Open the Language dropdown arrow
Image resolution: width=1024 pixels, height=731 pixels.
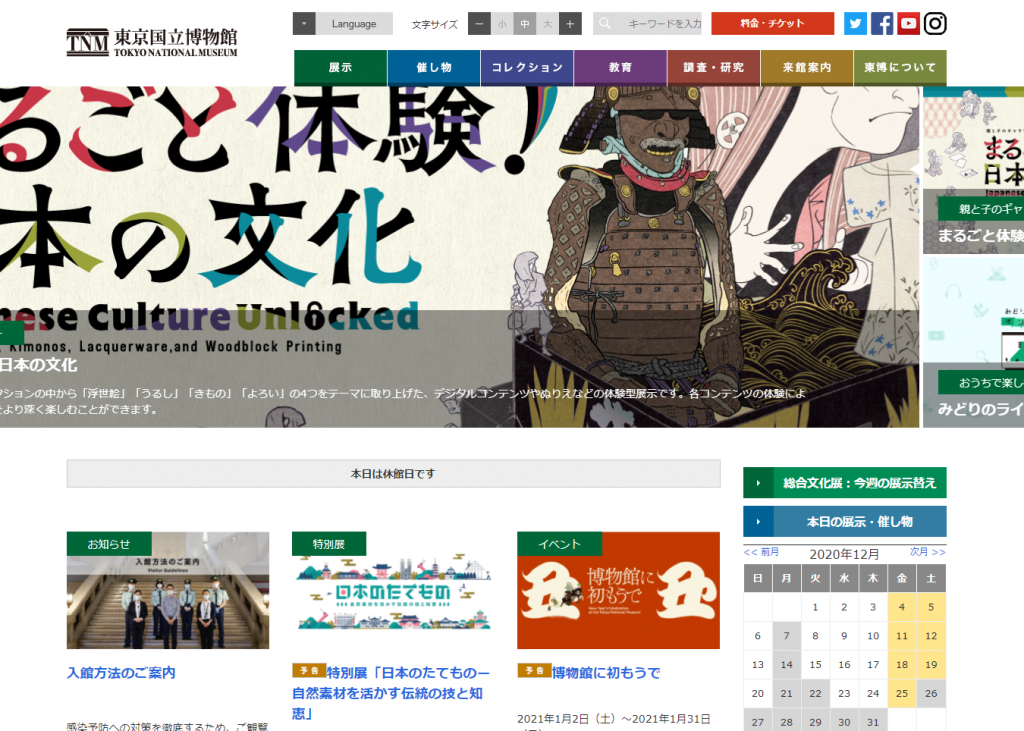pyautogui.click(x=304, y=24)
